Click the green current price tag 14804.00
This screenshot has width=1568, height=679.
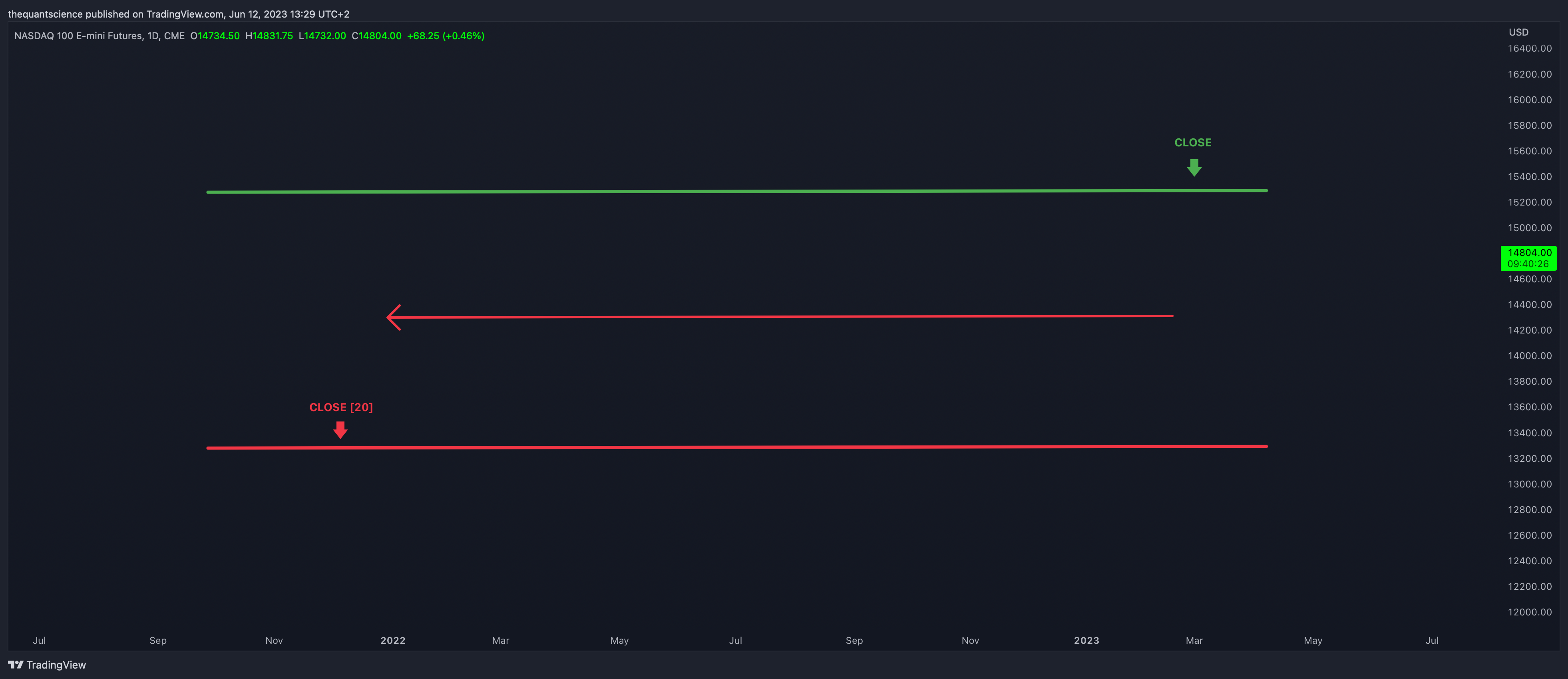point(1528,258)
